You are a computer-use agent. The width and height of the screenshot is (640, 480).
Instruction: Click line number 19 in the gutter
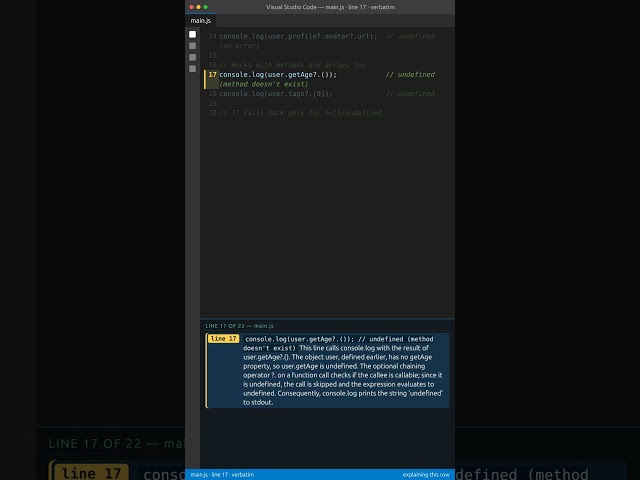[x=212, y=103]
